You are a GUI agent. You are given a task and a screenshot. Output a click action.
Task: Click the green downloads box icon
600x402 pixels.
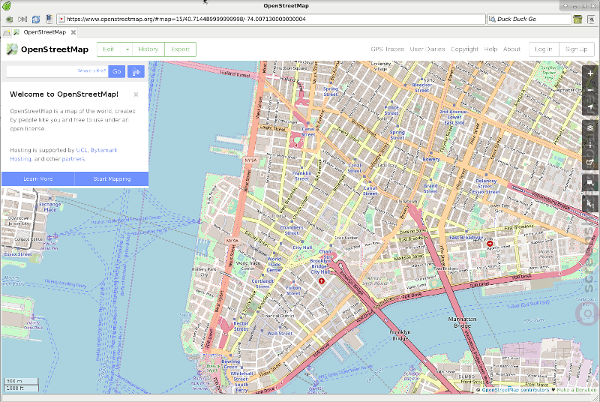[577, 19]
